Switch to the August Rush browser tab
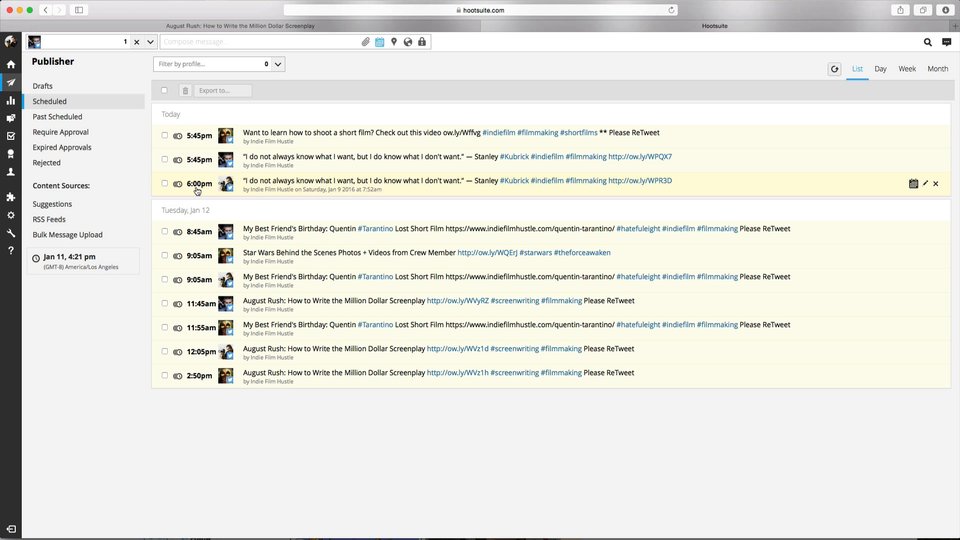Screen dimensions: 960x540 coord(240,26)
